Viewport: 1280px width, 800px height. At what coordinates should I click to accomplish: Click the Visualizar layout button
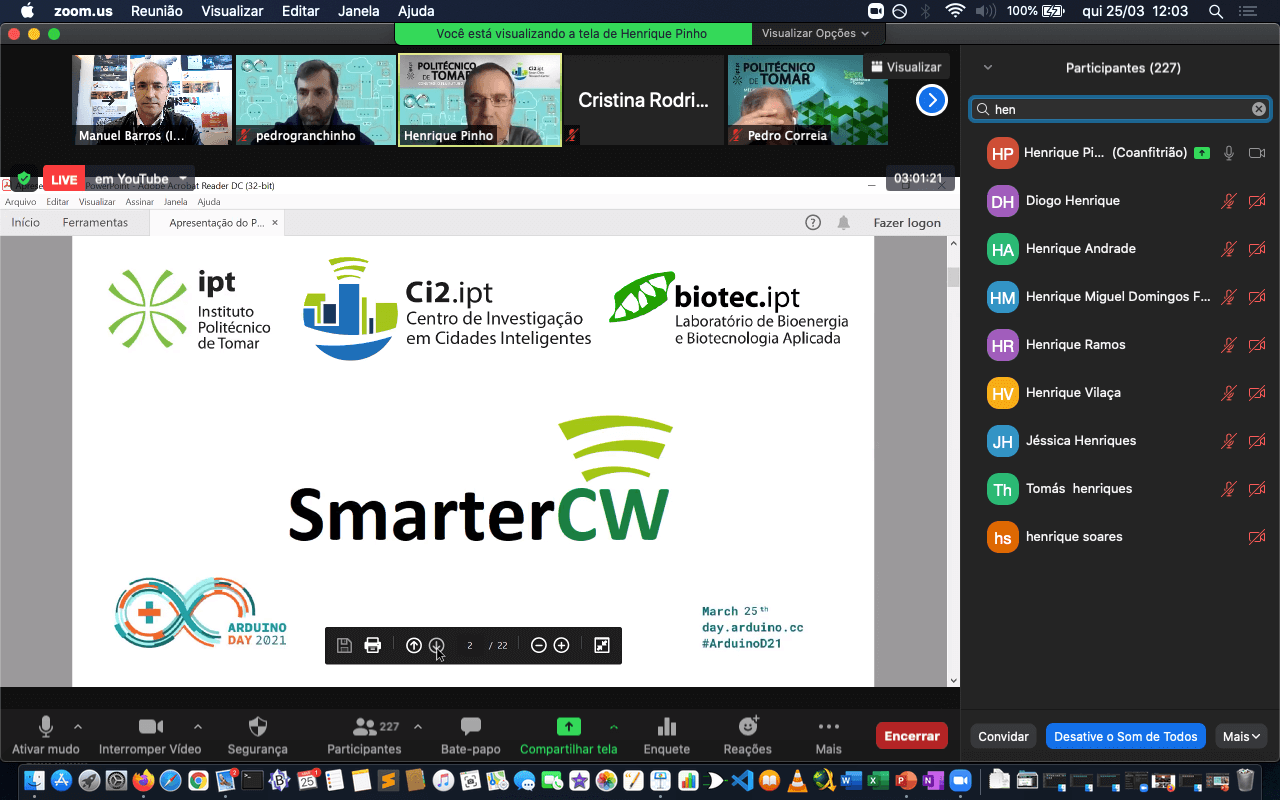tap(906, 67)
